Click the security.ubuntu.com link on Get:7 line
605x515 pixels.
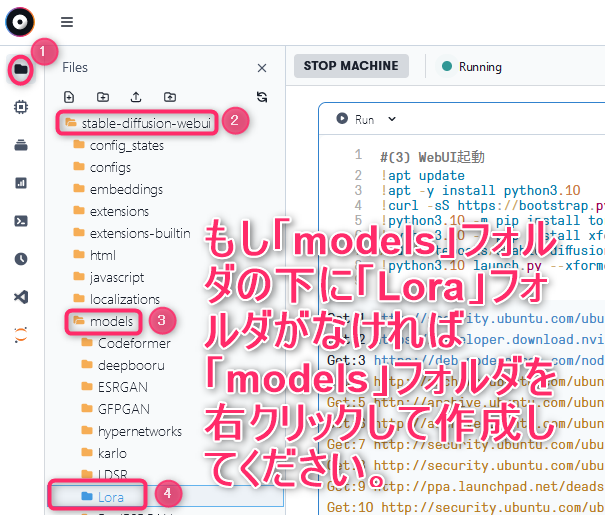[x=489, y=444]
